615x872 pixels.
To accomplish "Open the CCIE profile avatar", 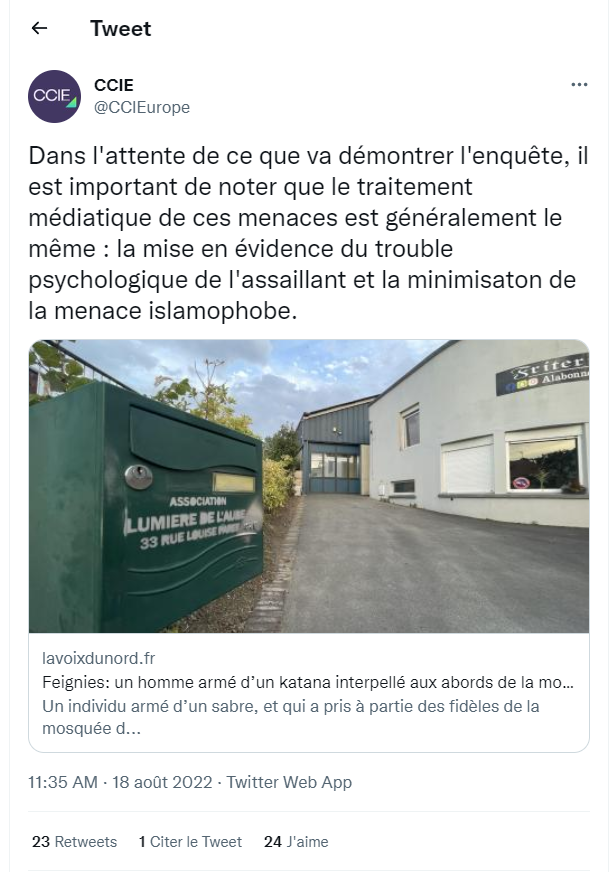I will point(54,96).
